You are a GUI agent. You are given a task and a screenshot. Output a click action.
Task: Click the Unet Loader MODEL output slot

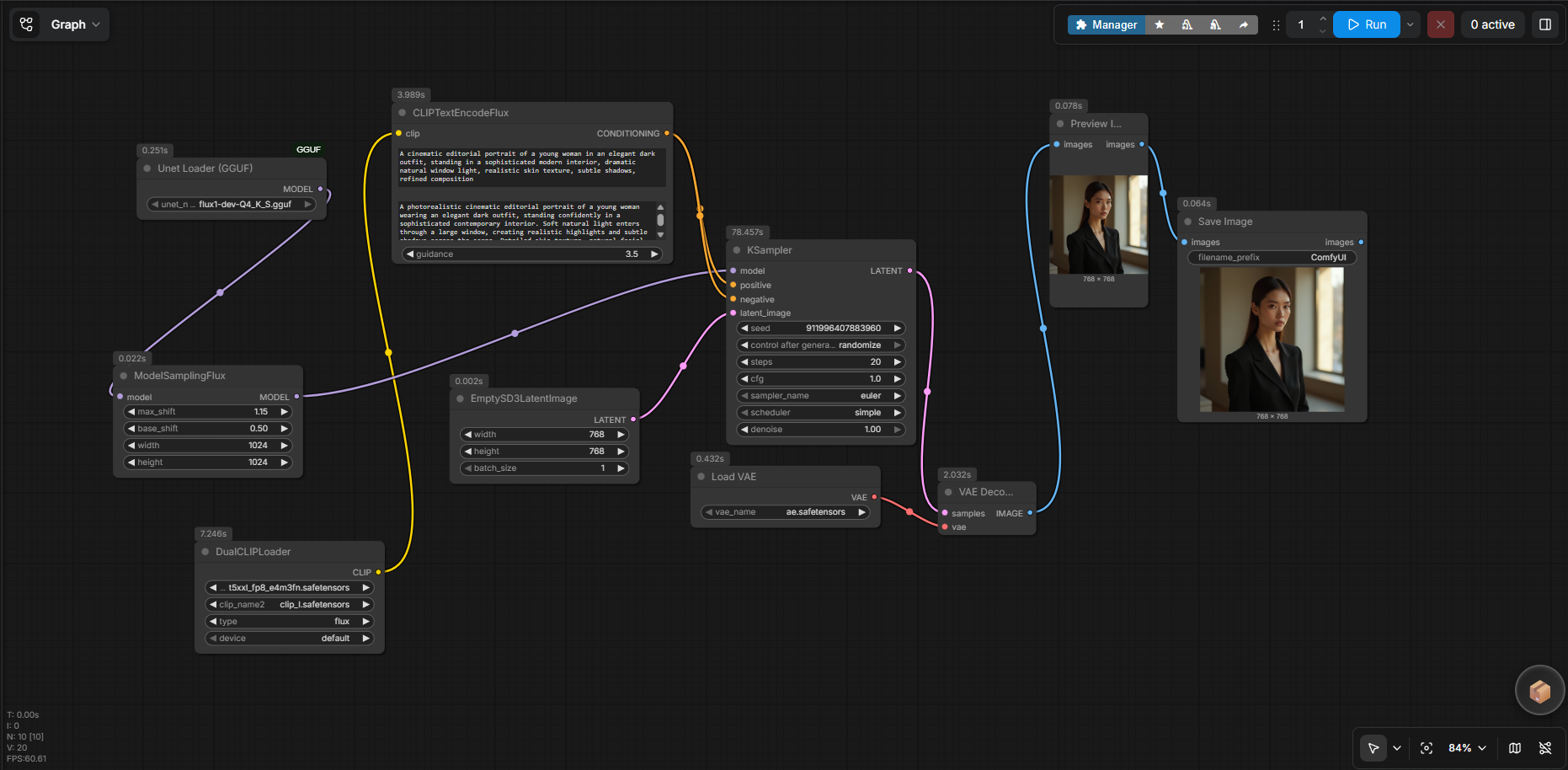pos(320,189)
